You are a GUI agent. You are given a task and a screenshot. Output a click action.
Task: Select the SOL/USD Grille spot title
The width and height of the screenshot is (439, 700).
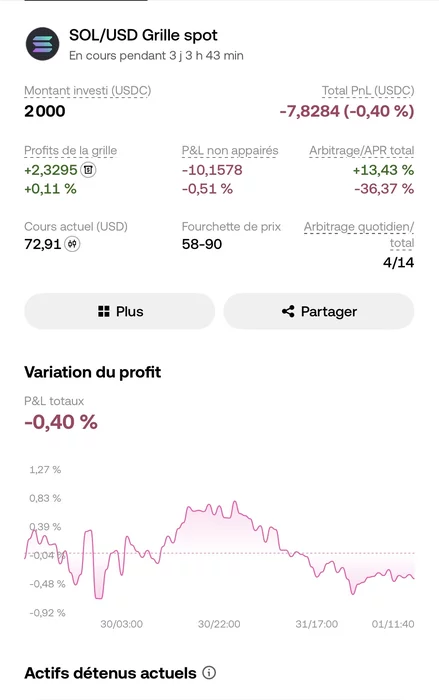point(143,35)
